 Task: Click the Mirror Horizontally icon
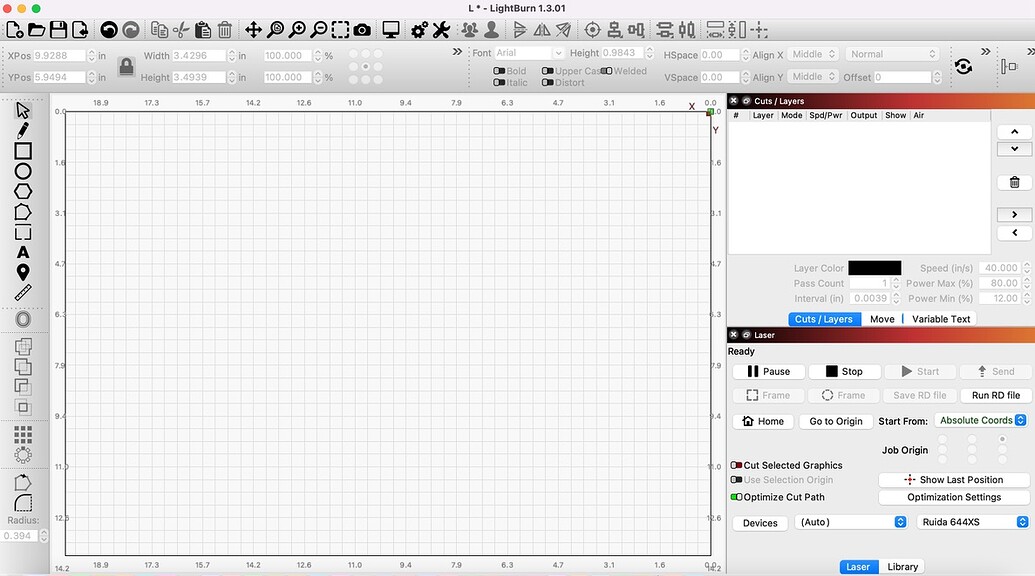pyautogui.click(x=541, y=29)
